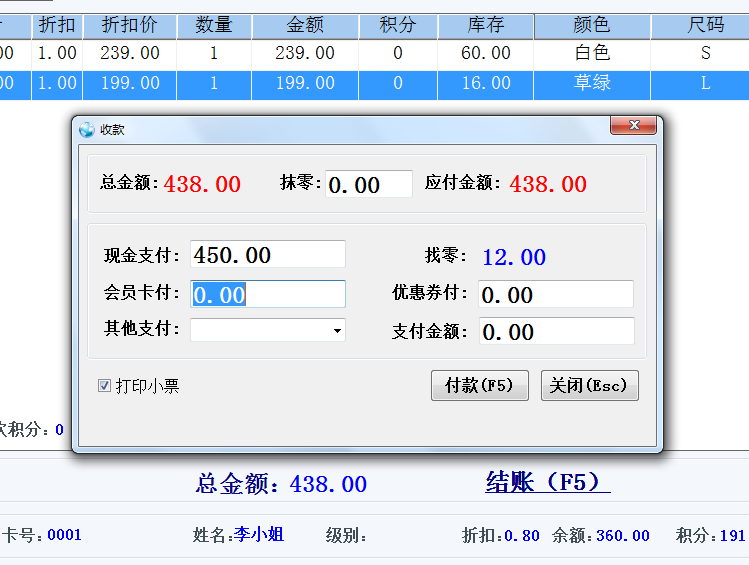749x565 pixels.
Task: Click the 数量 column header
Action: pyautogui.click(x=214, y=25)
